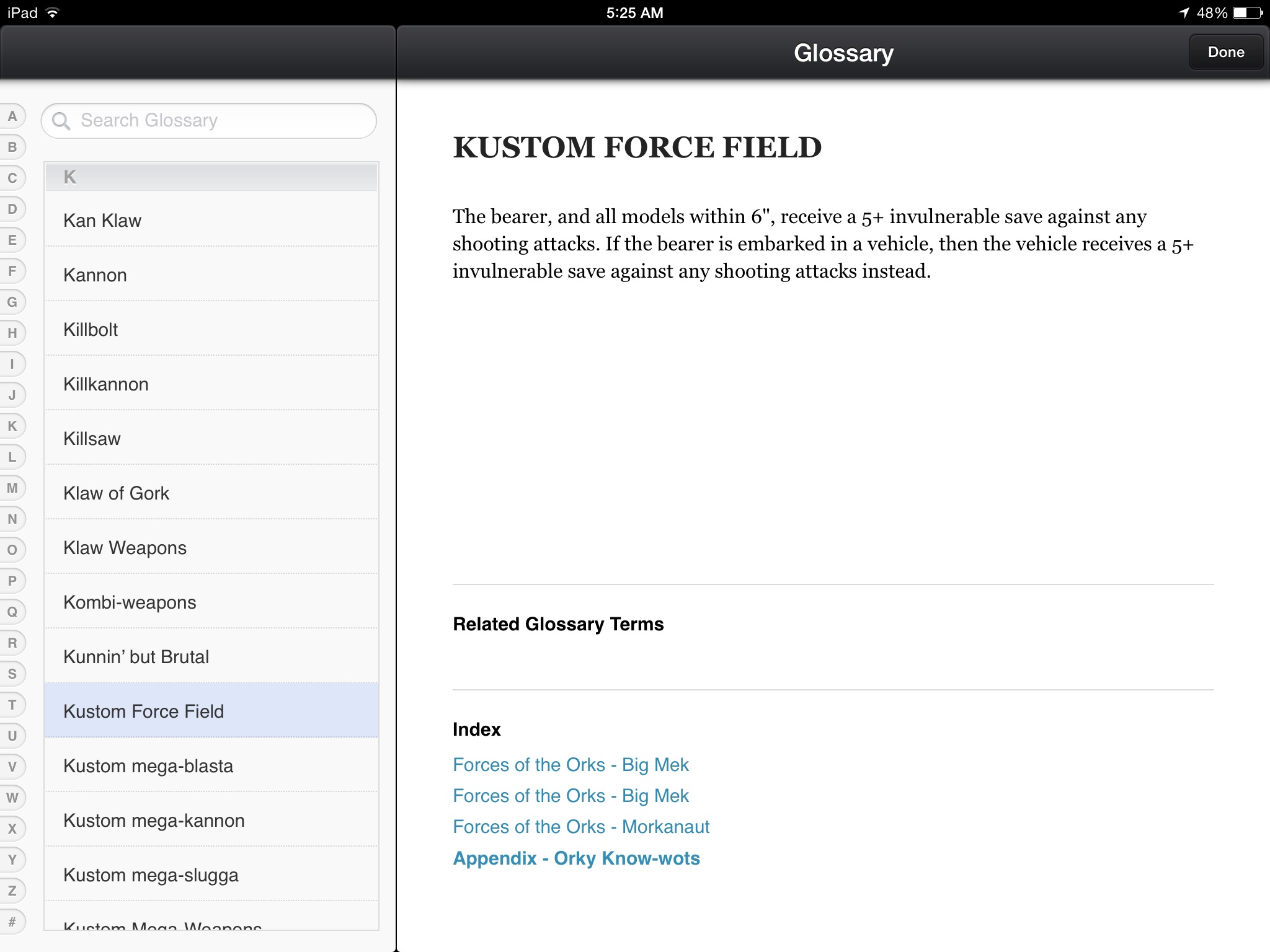Tap the magnifying glass search icon

point(61,120)
